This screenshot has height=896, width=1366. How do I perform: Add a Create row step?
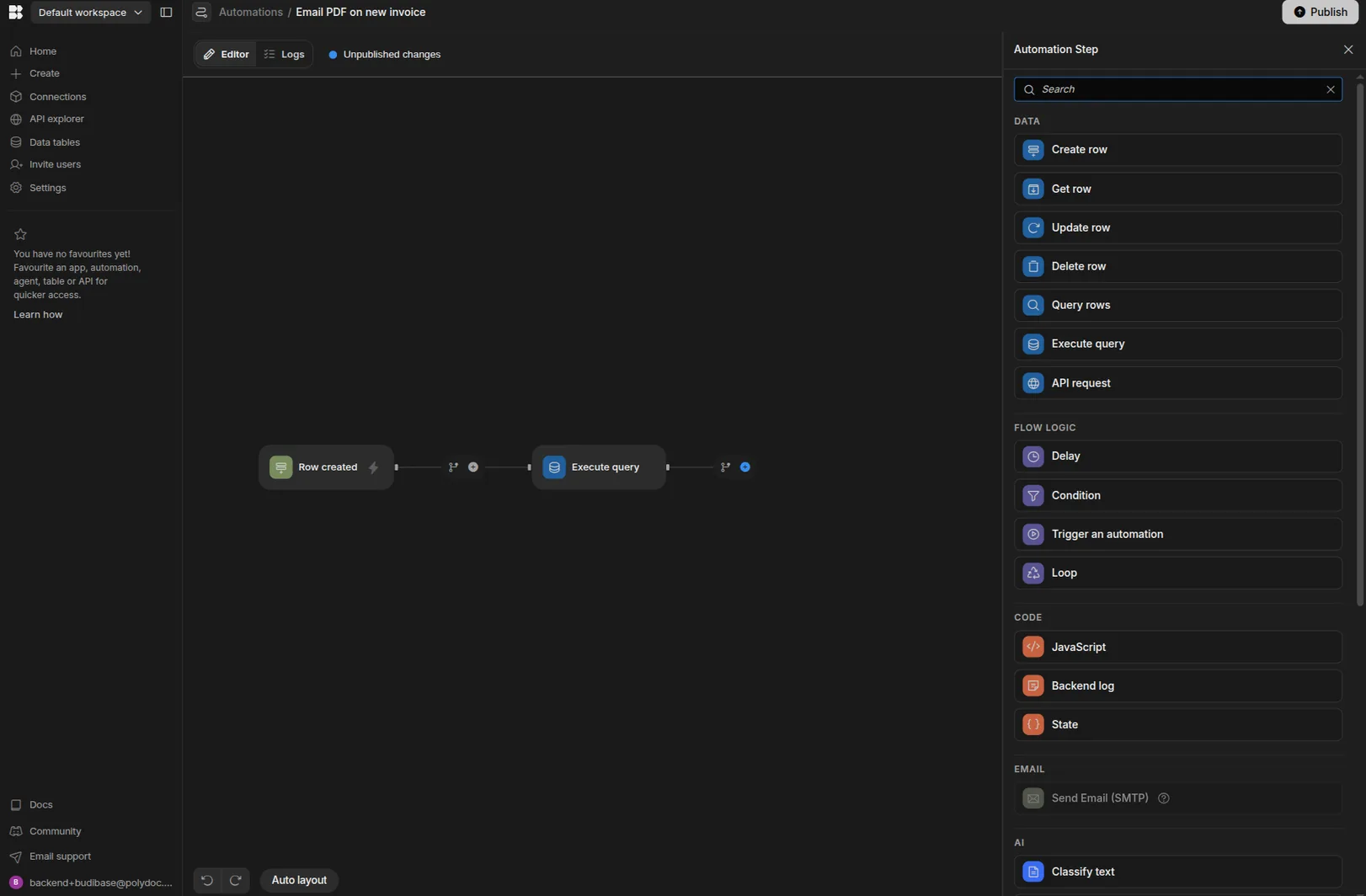coord(1178,150)
